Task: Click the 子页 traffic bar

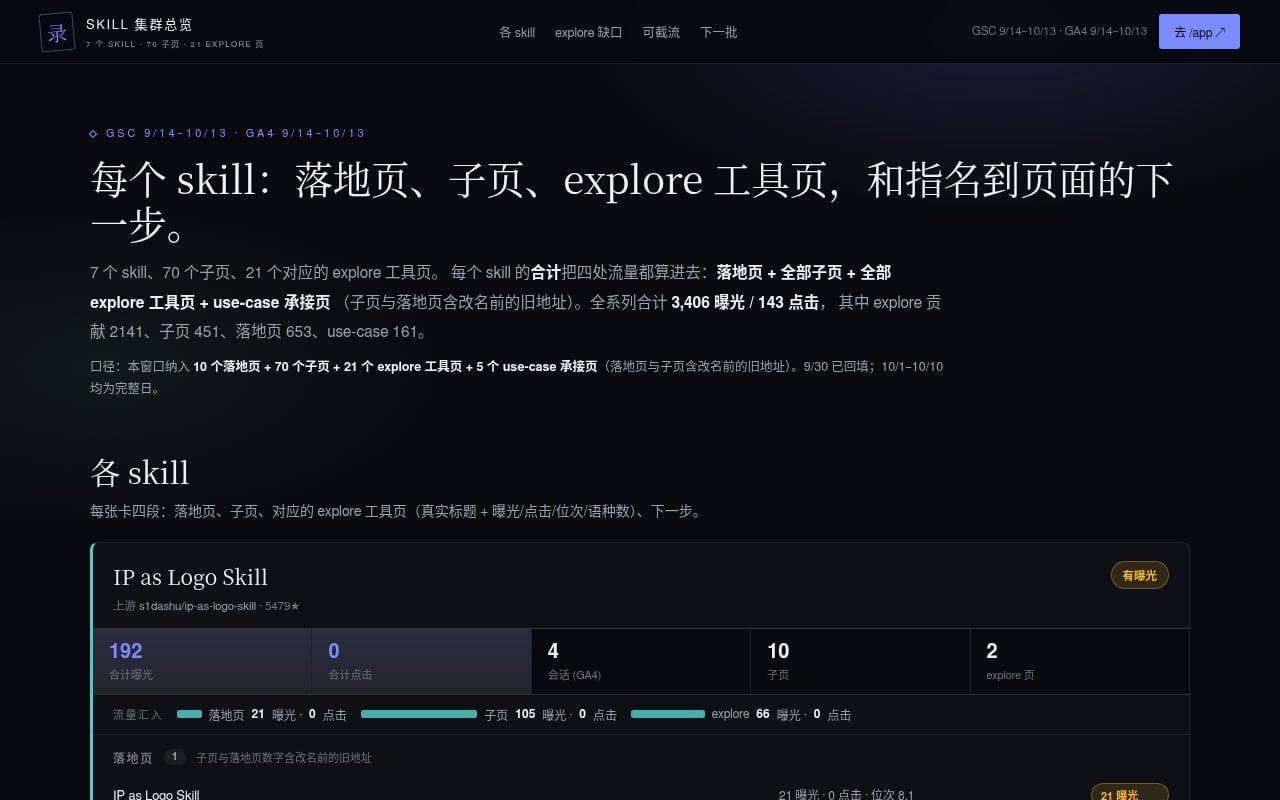Action: click(419, 714)
